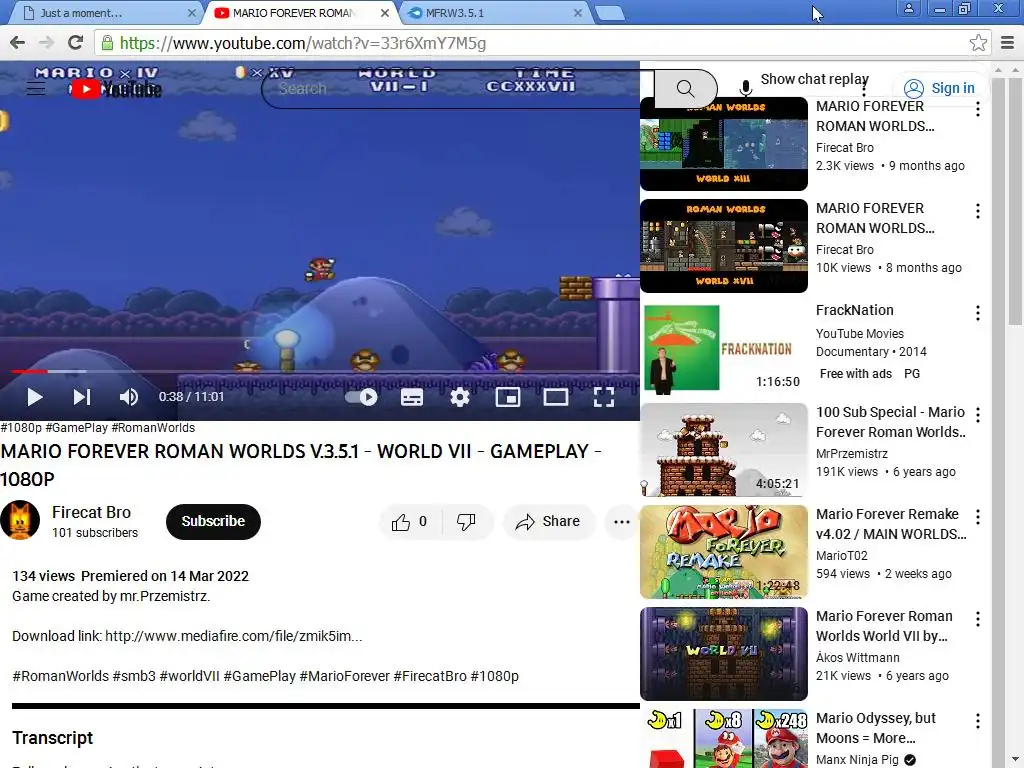Toggle subtitles/closed captions

(x=411, y=396)
